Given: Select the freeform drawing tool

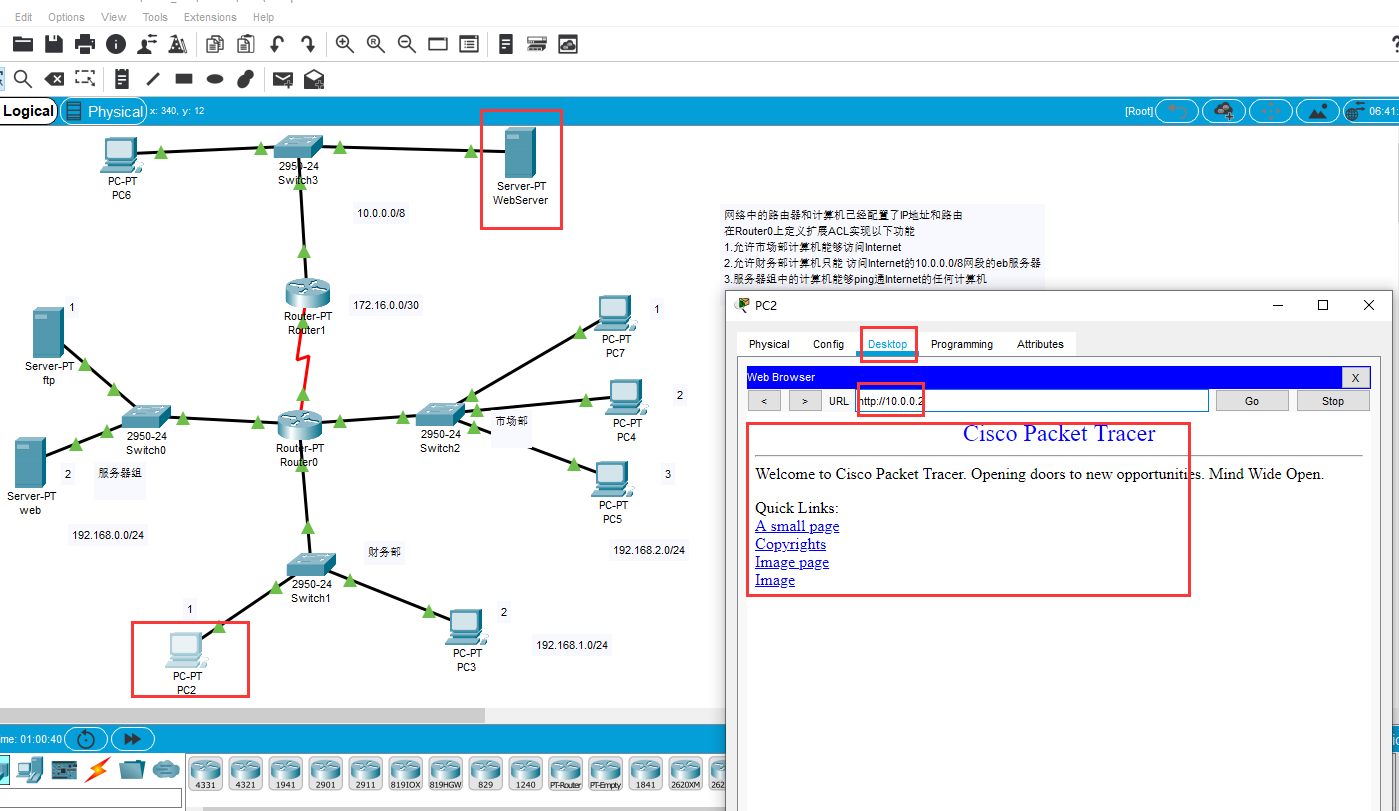Looking at the screenshot, I should tap(246, 78).
